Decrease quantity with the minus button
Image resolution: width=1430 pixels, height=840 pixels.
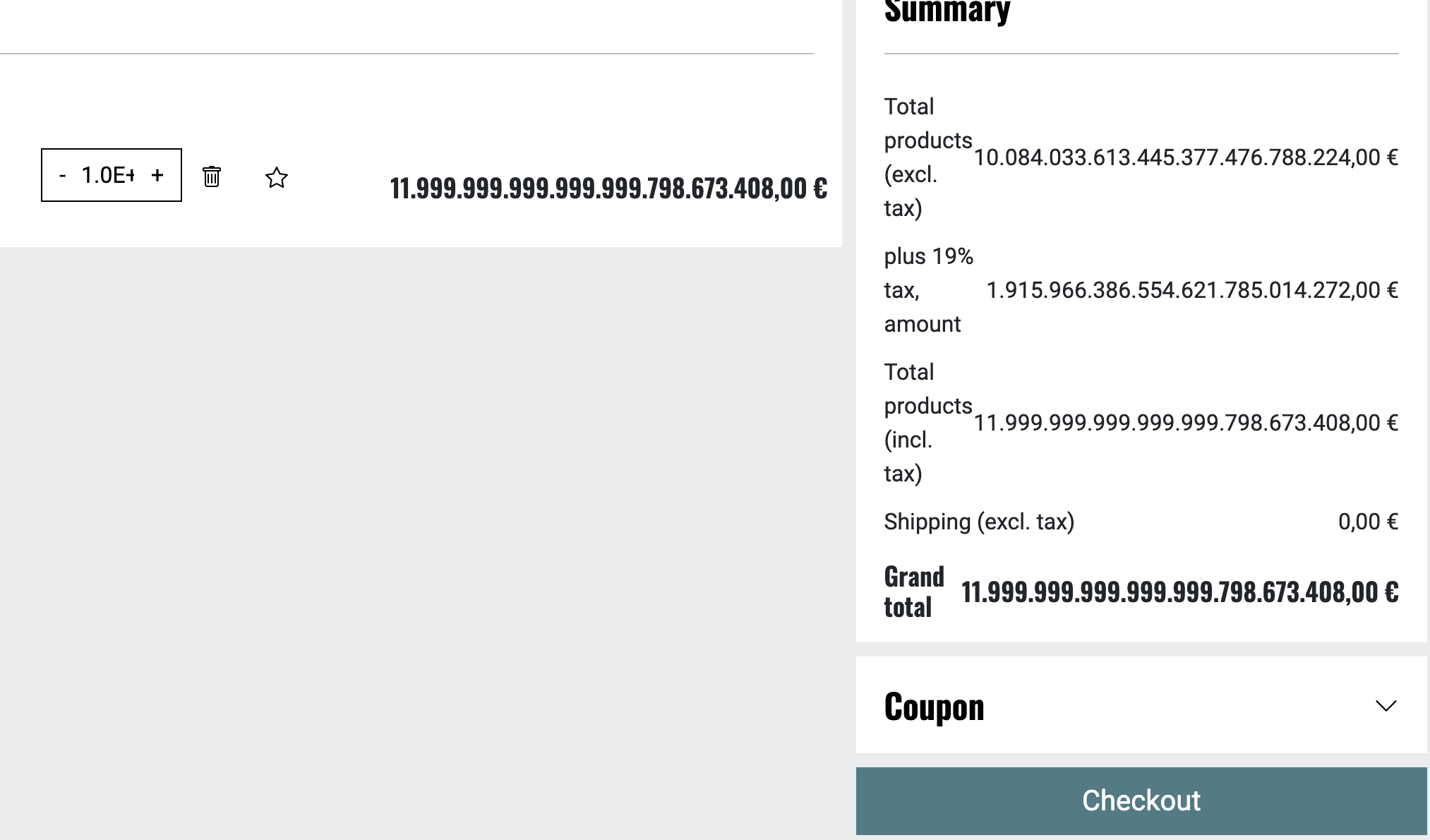click(x=63, y=176)
